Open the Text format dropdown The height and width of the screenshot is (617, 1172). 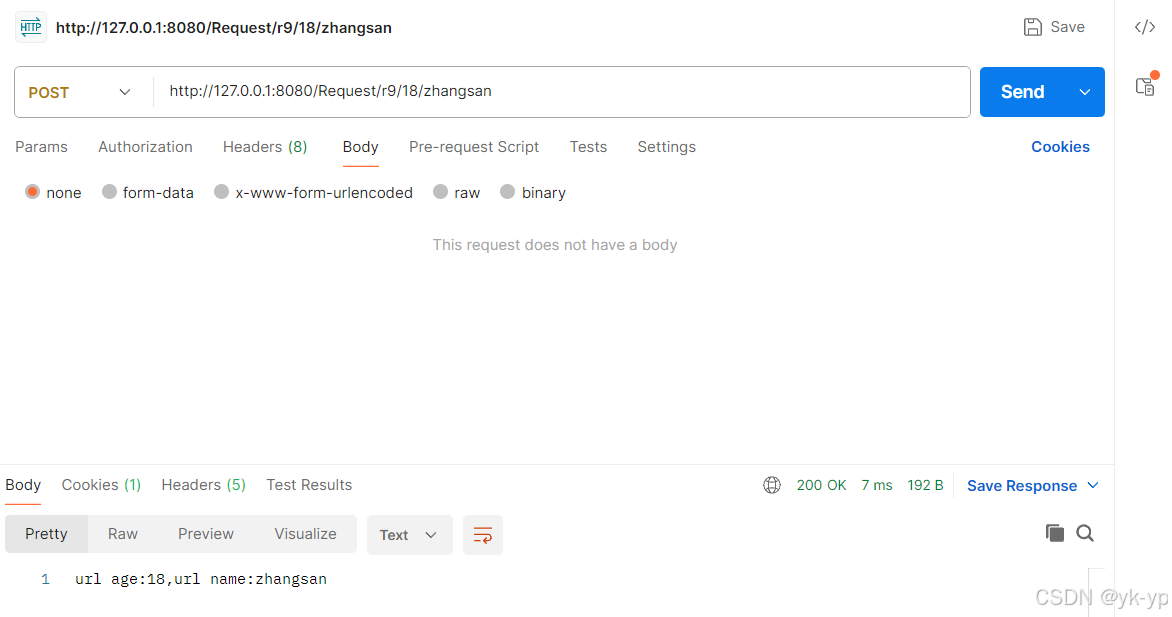click(409, 535)
